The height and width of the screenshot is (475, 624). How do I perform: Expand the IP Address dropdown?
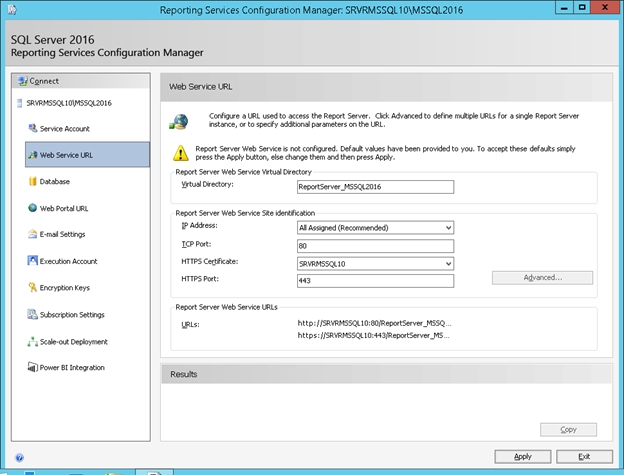click(x=448, y=227)
